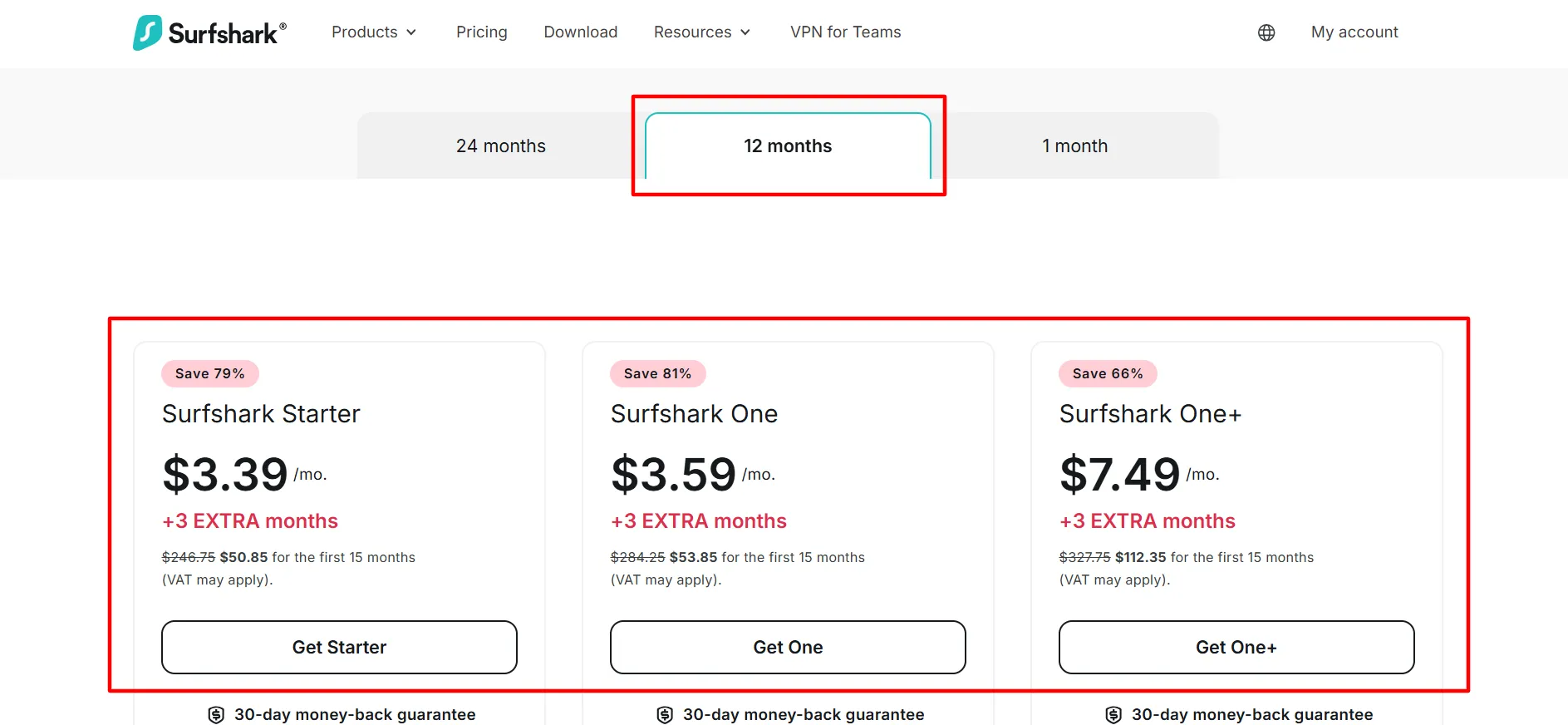This screenshot has width=1568, height=725.
Task: Select the 1 month plan tab
Action: (x=1075, y=146)
